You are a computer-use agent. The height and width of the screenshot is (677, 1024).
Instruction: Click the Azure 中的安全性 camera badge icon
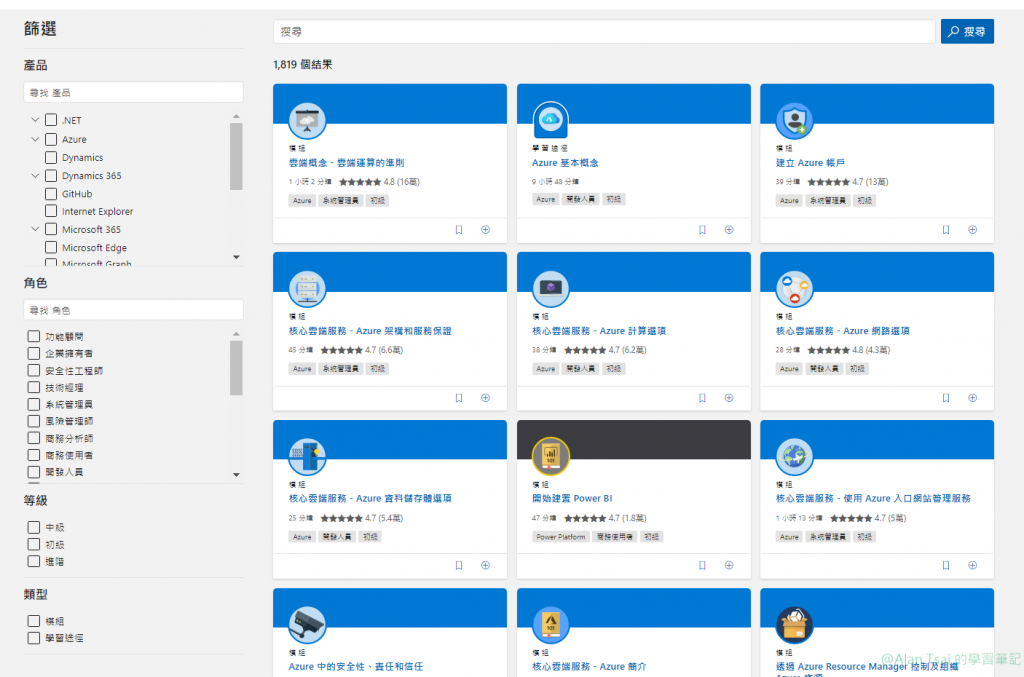[307, 625]
